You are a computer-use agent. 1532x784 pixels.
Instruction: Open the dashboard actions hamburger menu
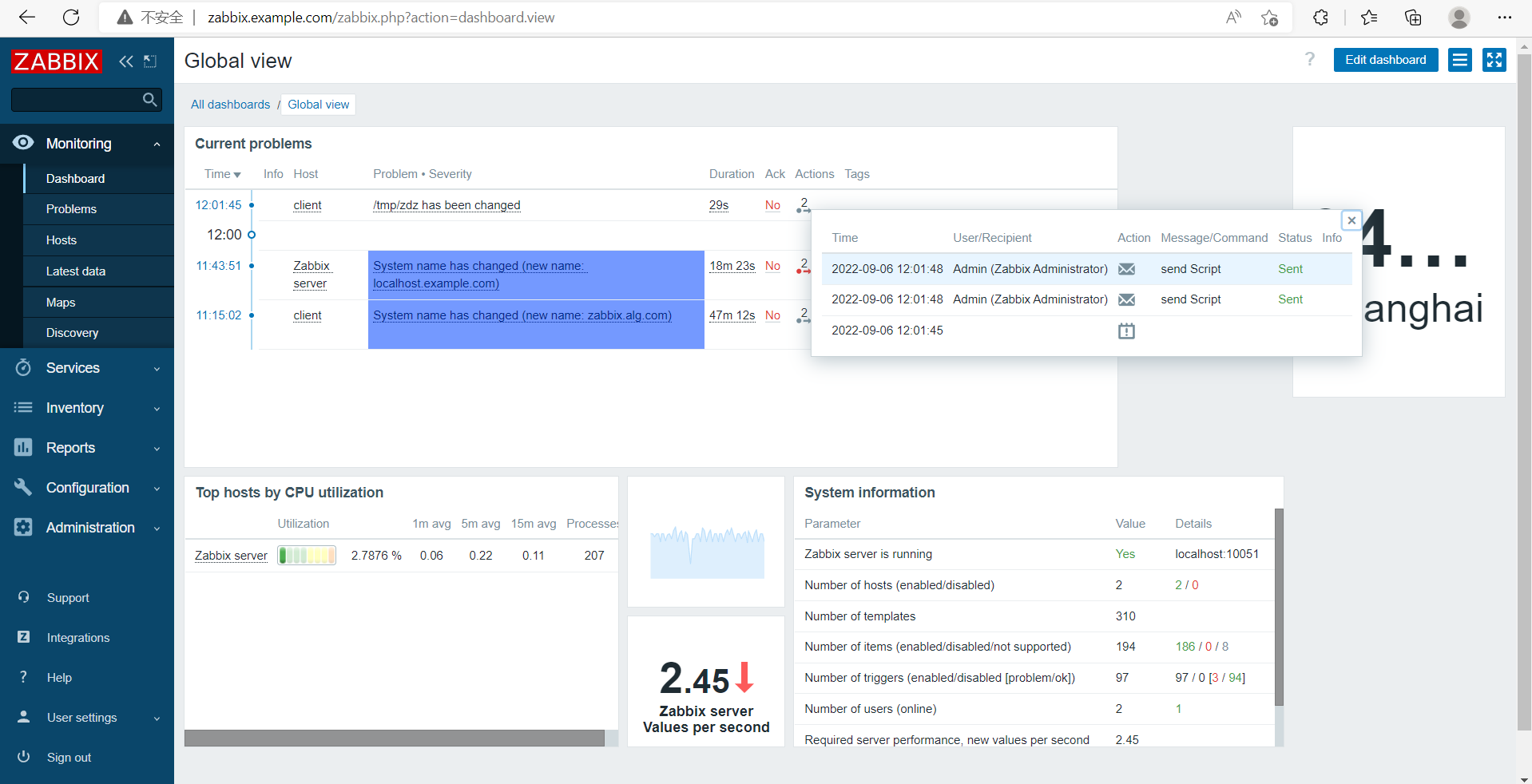pyautogui.click(x=1460, y=60)
